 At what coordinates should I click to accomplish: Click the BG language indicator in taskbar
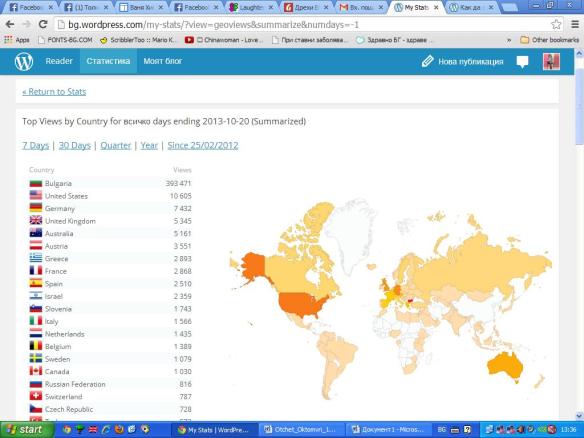click(x=442, y=430)
